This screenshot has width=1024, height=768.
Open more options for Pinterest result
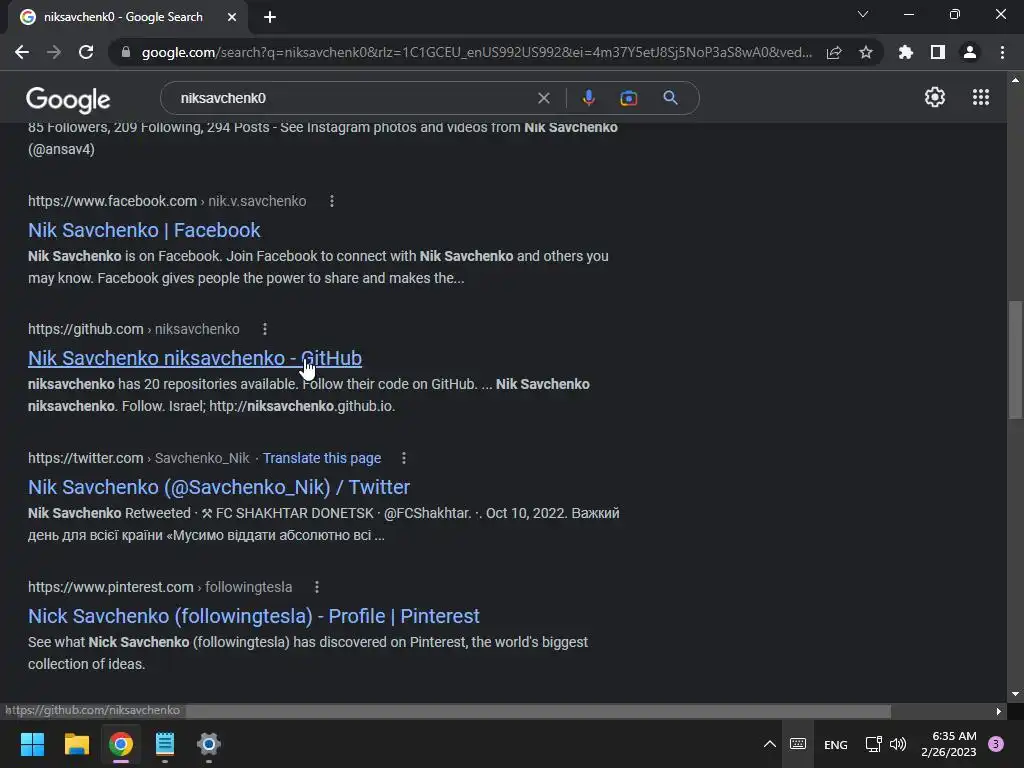click(317, 587)
